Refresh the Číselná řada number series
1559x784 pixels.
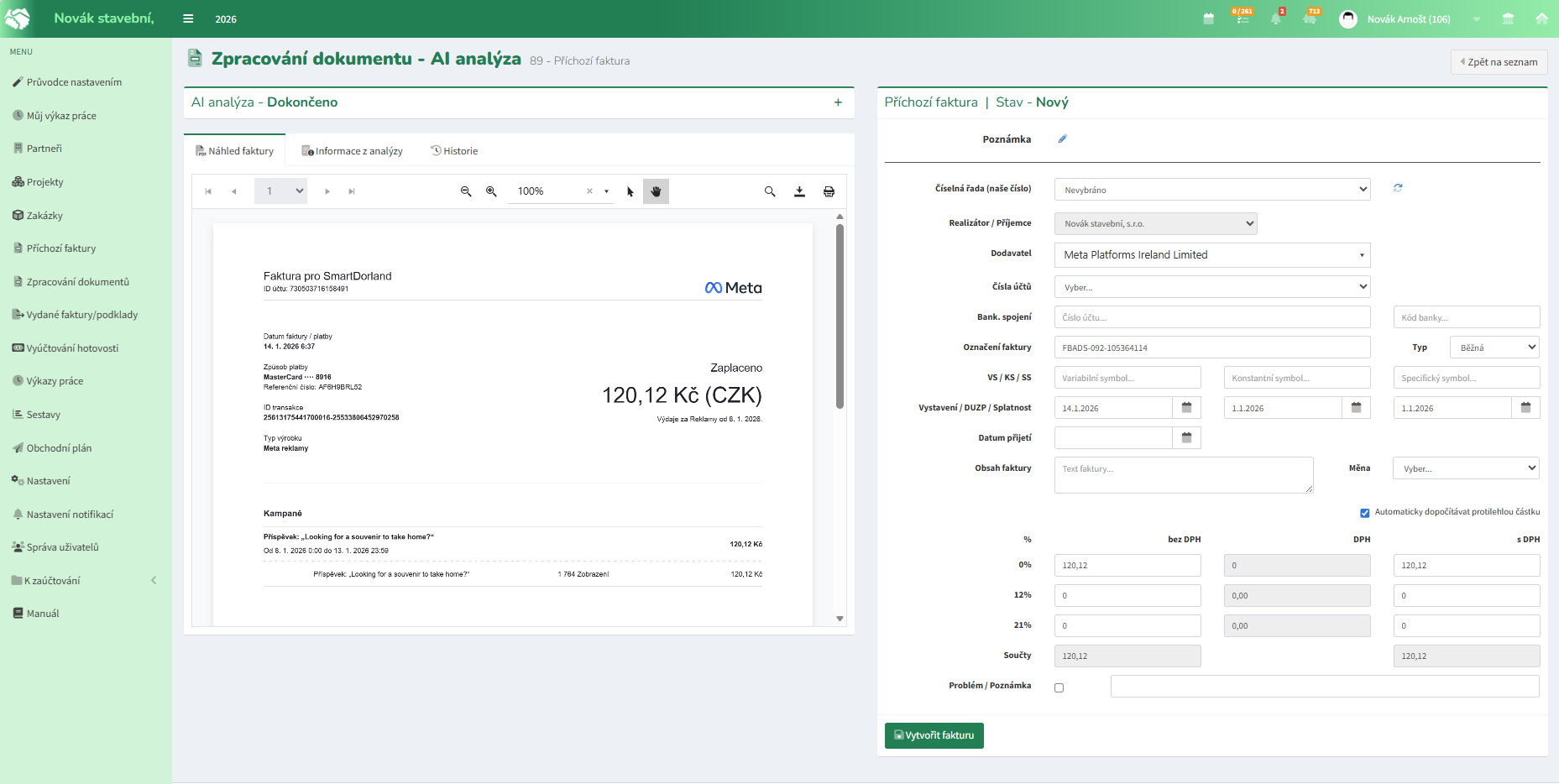[1398, 188]
